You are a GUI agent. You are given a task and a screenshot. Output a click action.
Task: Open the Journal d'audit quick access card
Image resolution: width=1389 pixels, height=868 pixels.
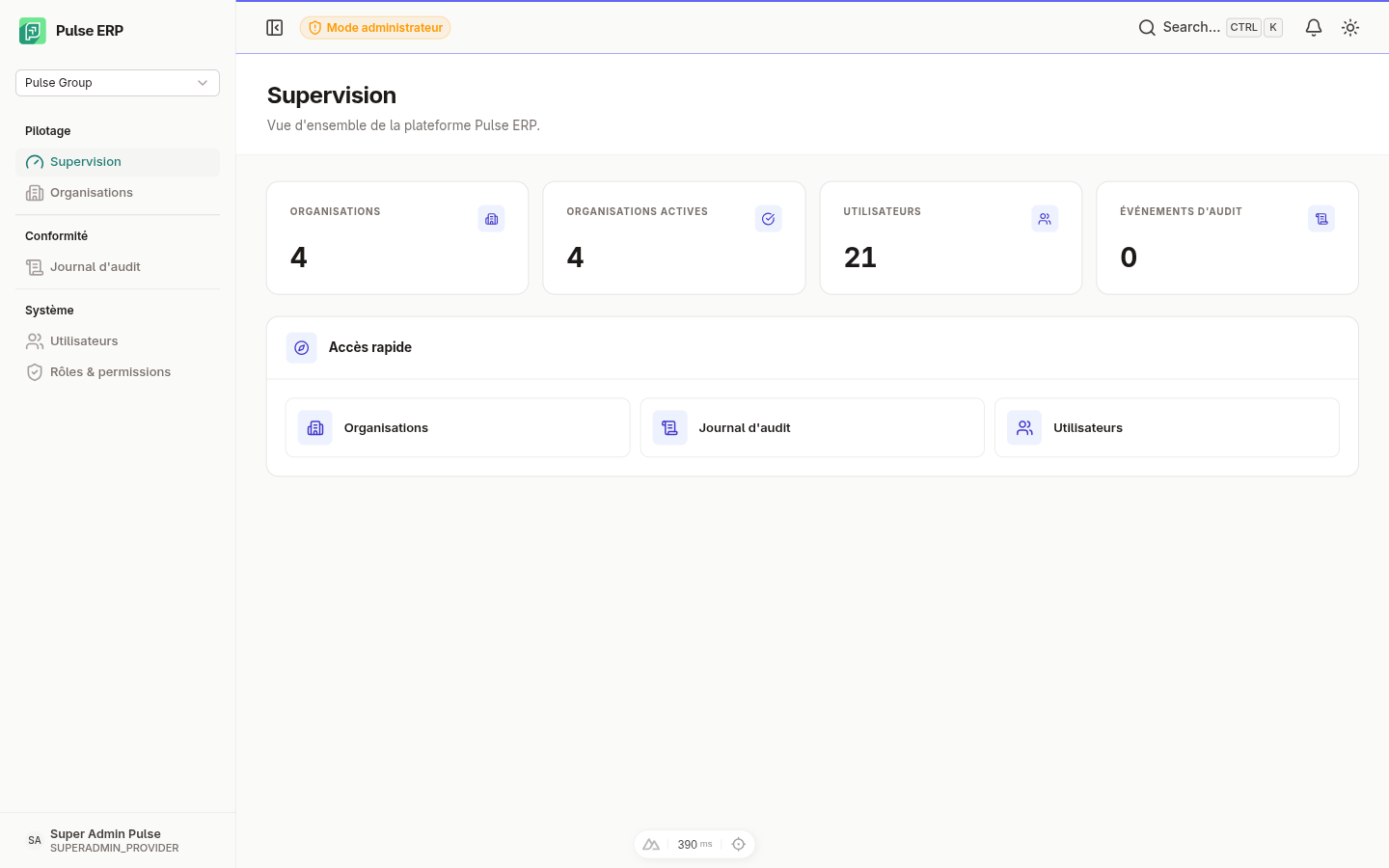click(x=812, y=428)
